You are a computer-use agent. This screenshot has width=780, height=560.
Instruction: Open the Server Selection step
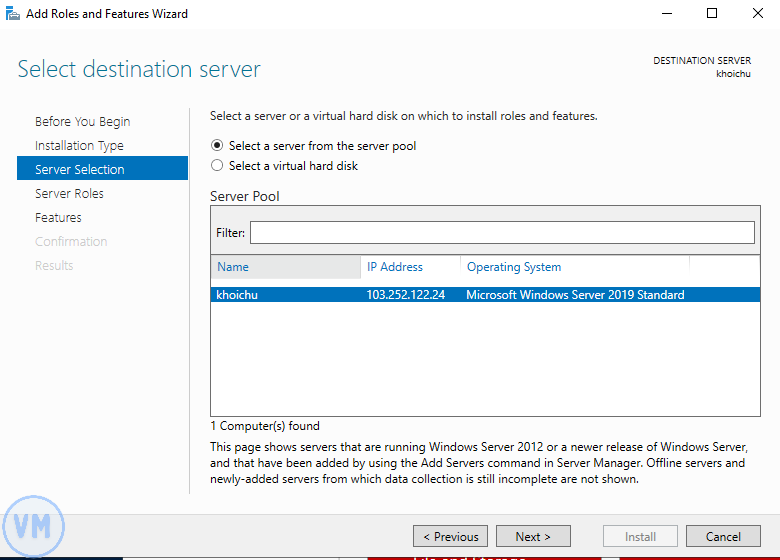(x=80, y=170)
